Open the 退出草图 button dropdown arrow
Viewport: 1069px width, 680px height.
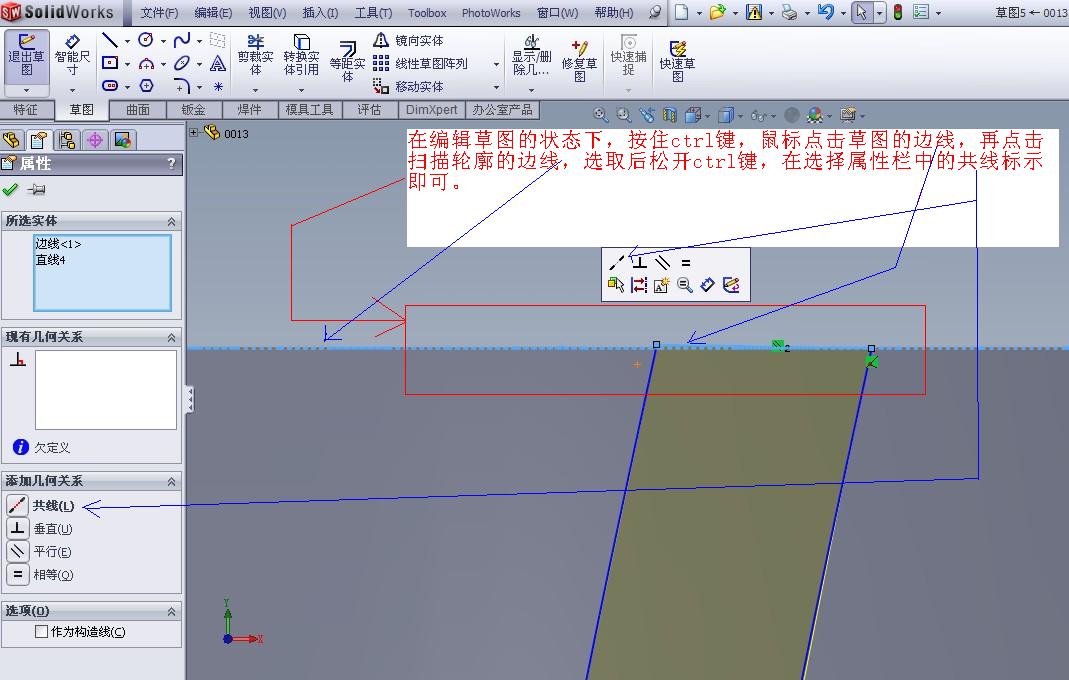[26, 90]
